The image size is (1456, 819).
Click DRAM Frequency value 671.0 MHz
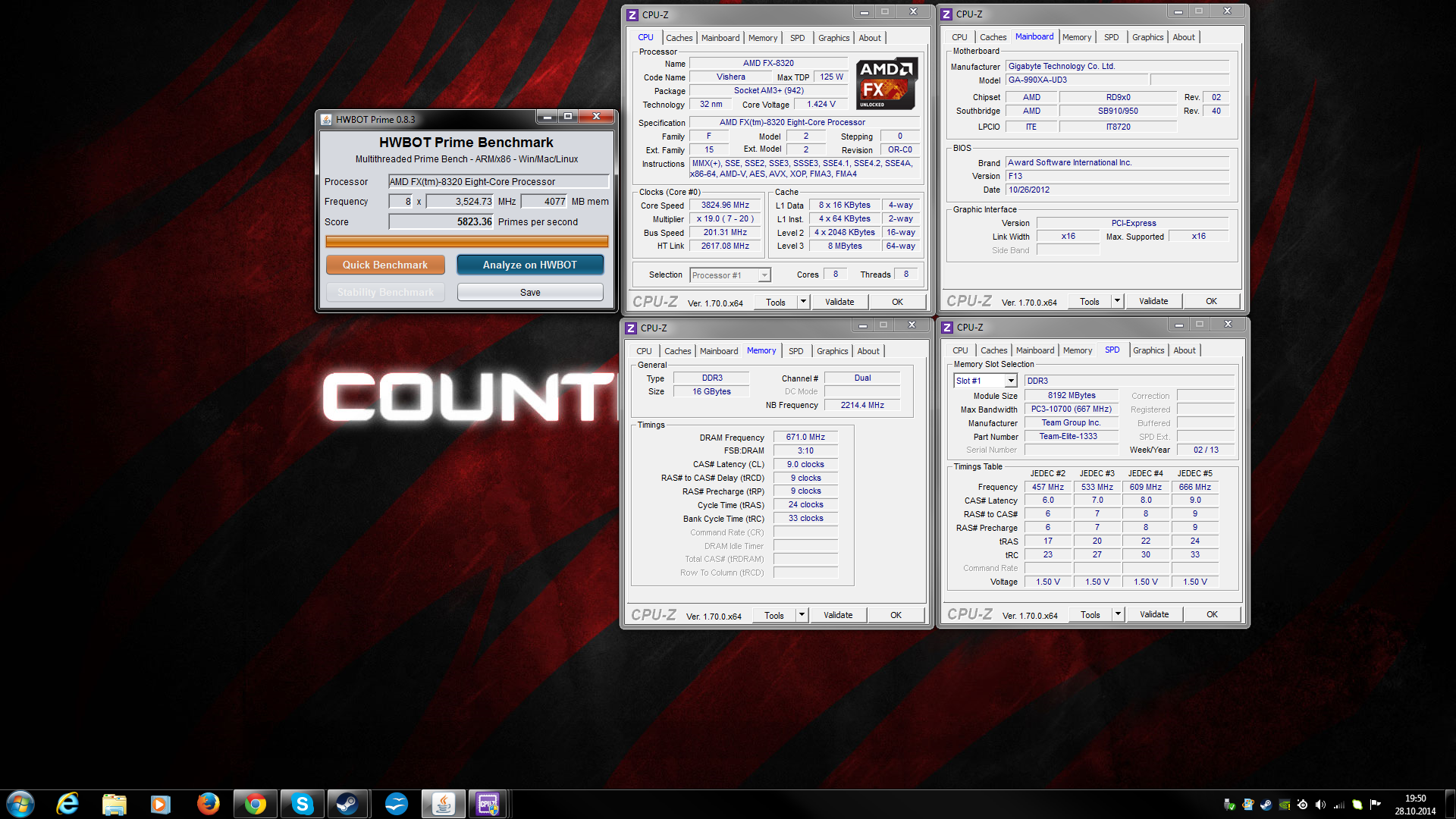805,437
